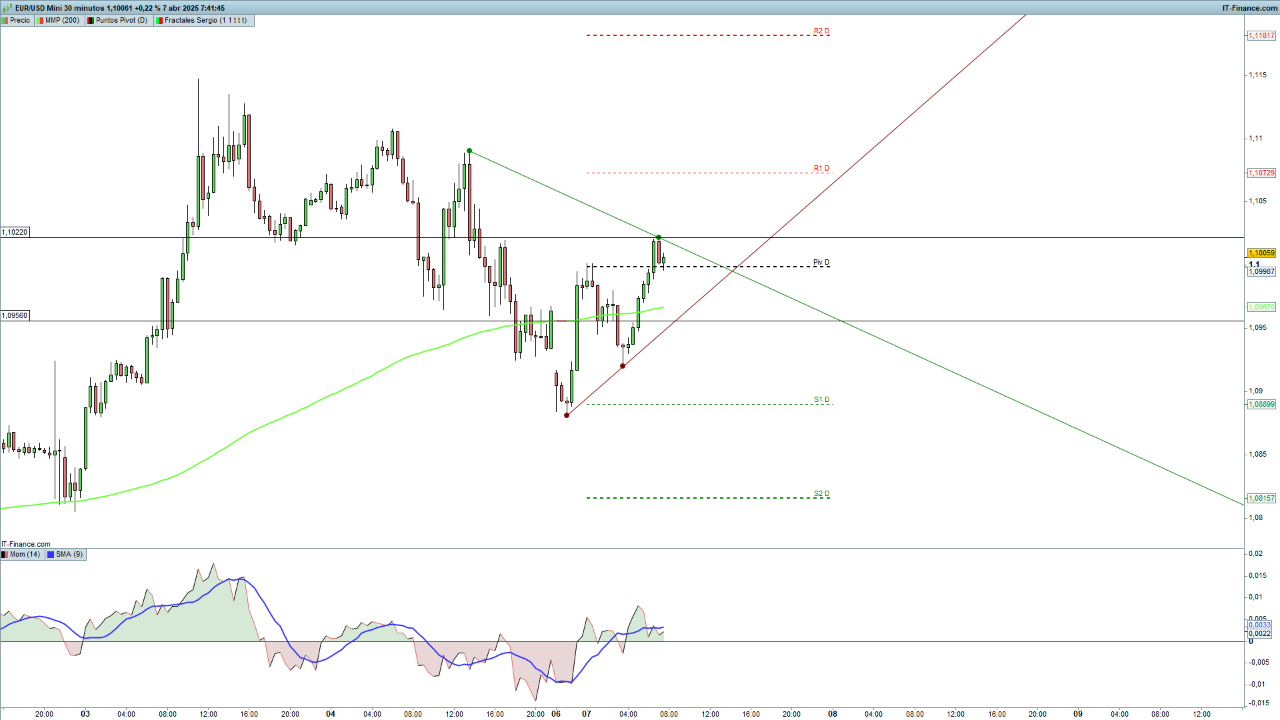
Task: Click the chart title EUR/USD Mini 30 minutos
Action: point(61,7)
